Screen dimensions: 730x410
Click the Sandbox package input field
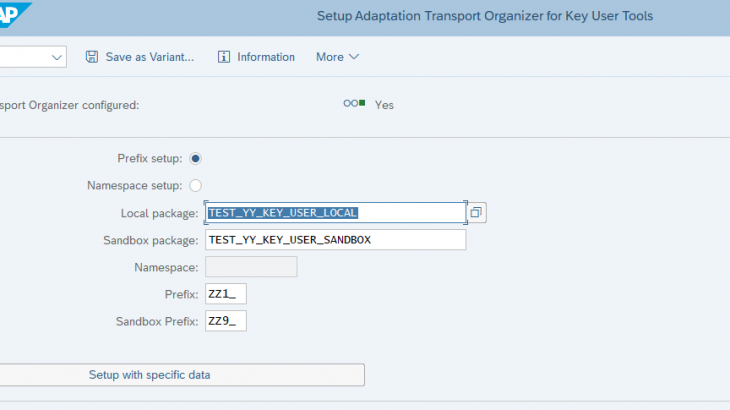click(335, 240)
